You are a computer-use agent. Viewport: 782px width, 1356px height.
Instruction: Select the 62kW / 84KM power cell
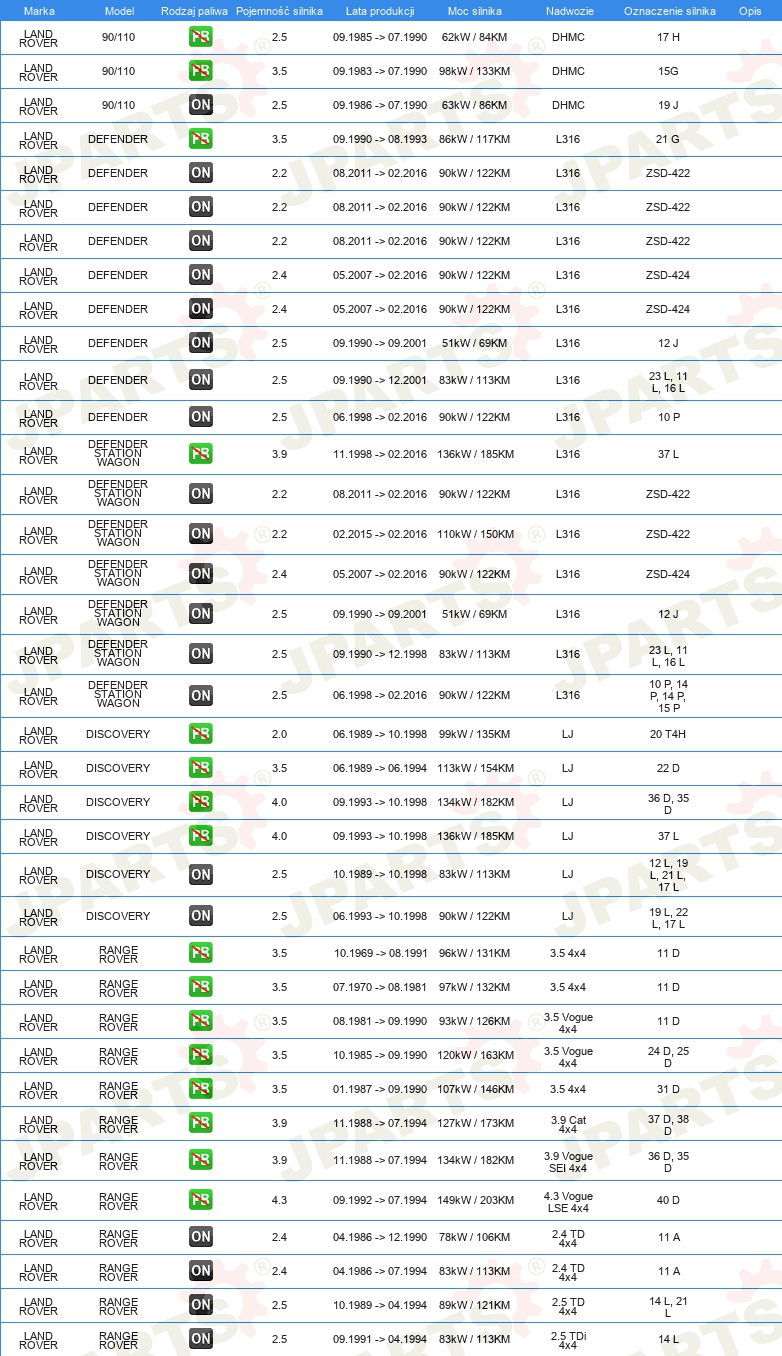pos(475,37)
